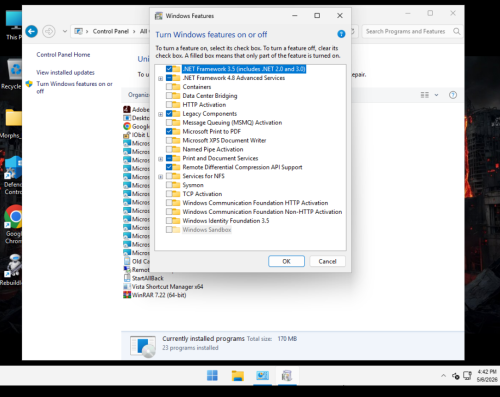Viewport: 500px width, 397px height.
Task: Check the HTTP Activation checkbox
Action: 169,105
